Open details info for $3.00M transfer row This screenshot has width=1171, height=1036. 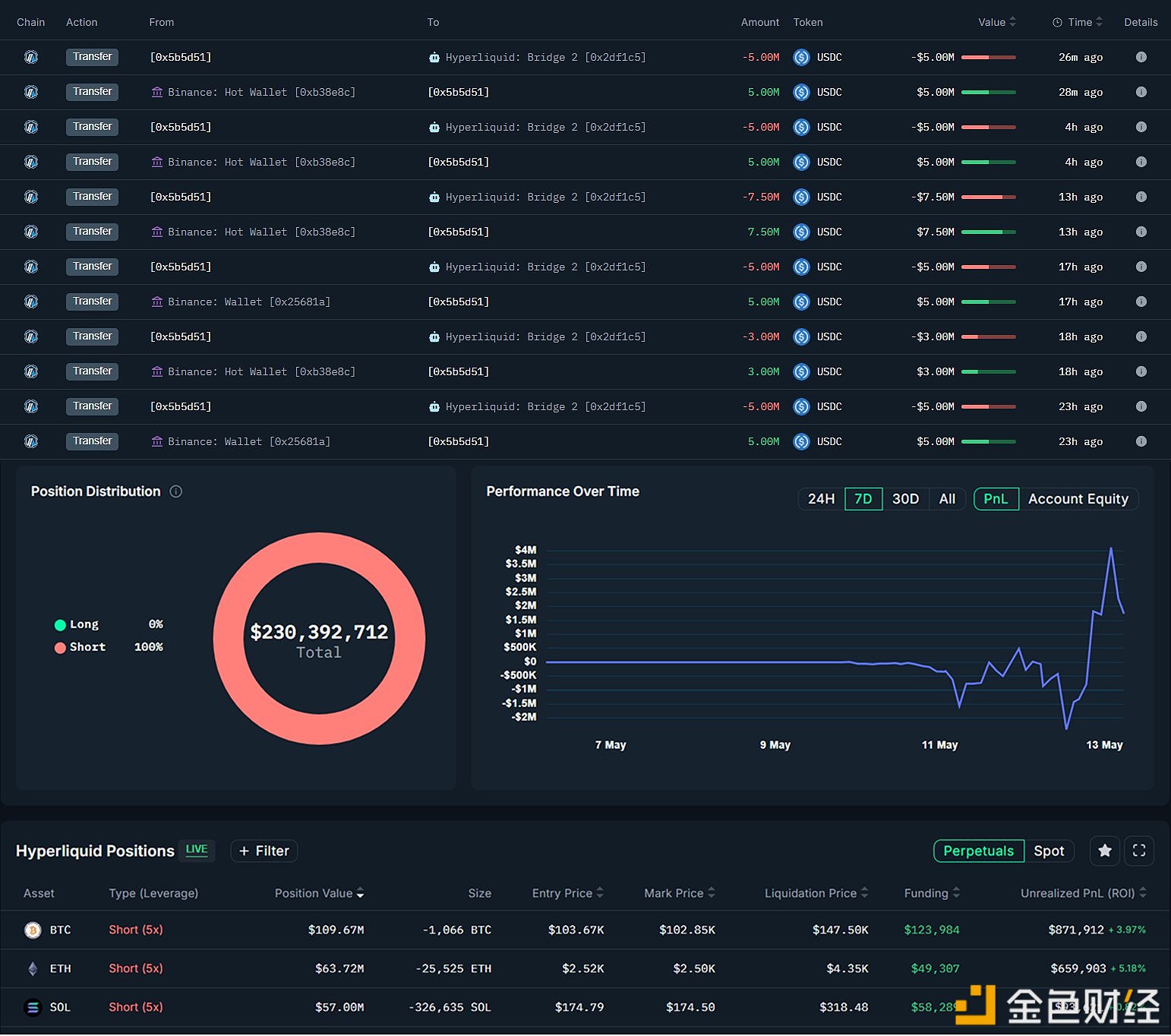pos(1141,371)
